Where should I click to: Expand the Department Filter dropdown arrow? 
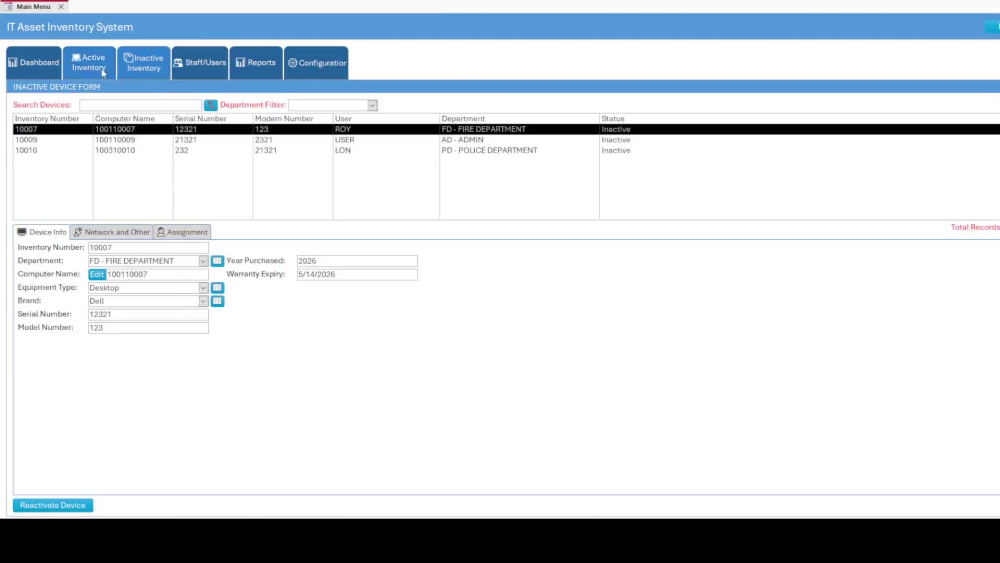coord(372,105)
